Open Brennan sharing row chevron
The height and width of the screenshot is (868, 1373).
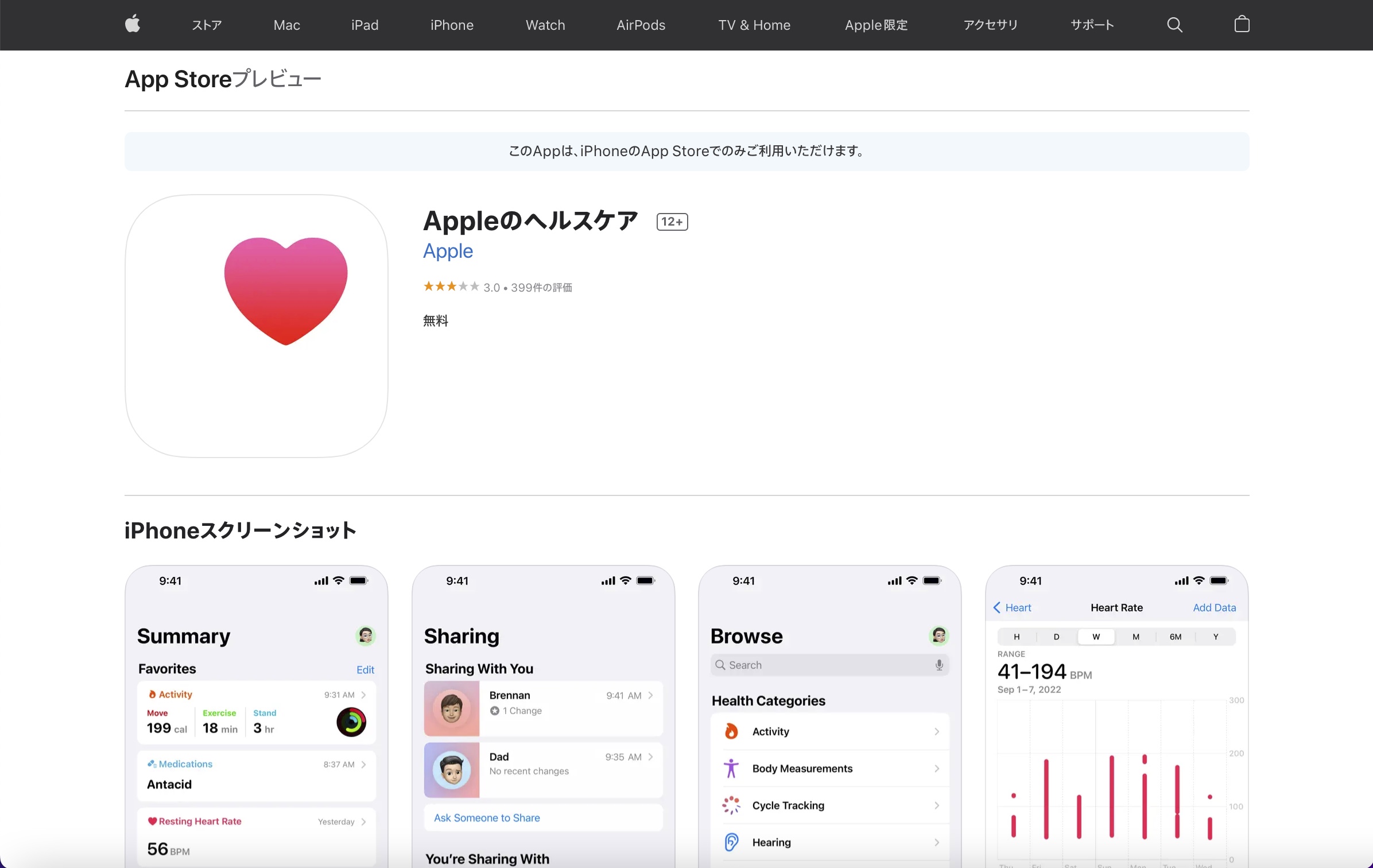click(x=650, y=695)
